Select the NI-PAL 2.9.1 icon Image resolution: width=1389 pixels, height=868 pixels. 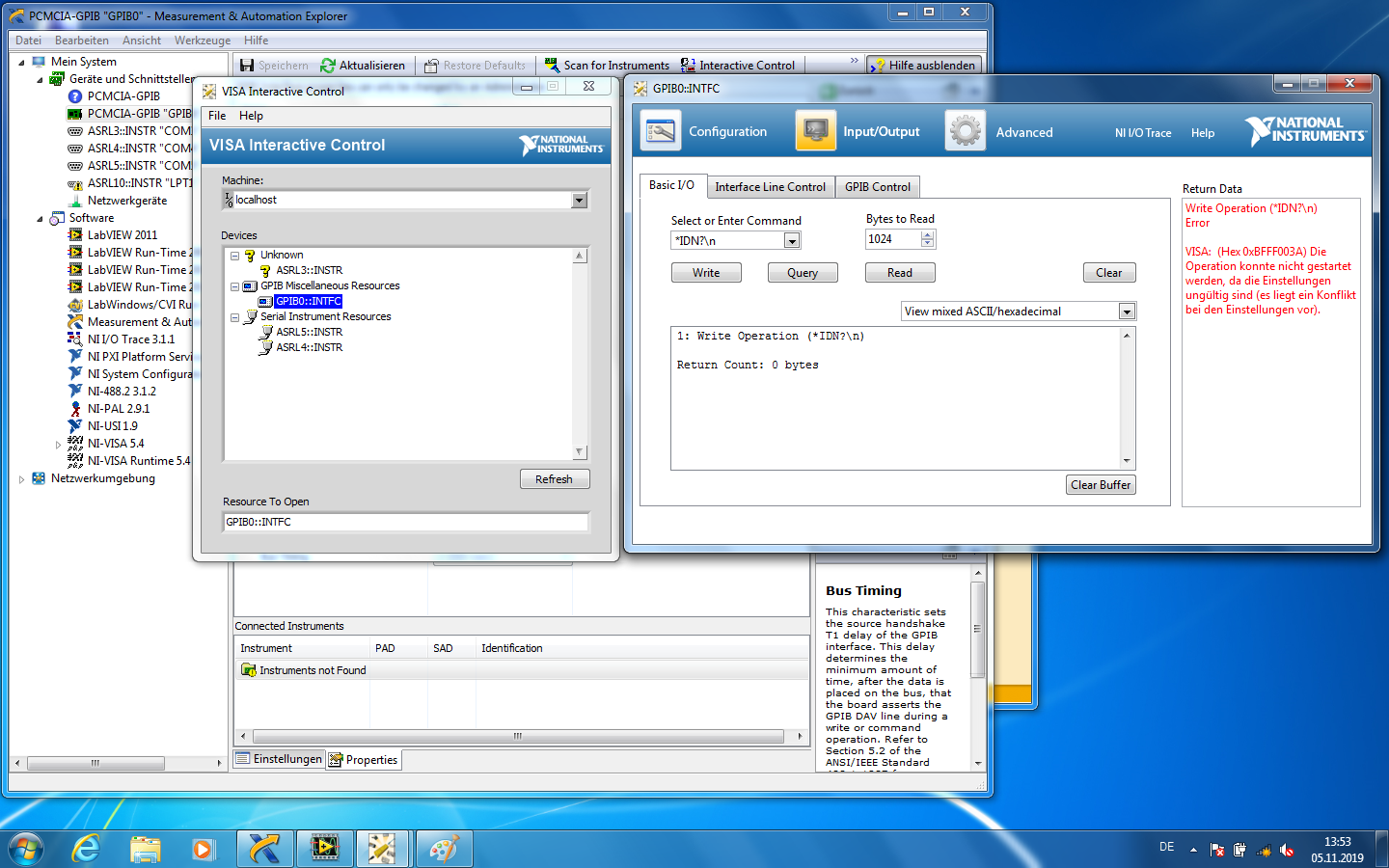75,409
